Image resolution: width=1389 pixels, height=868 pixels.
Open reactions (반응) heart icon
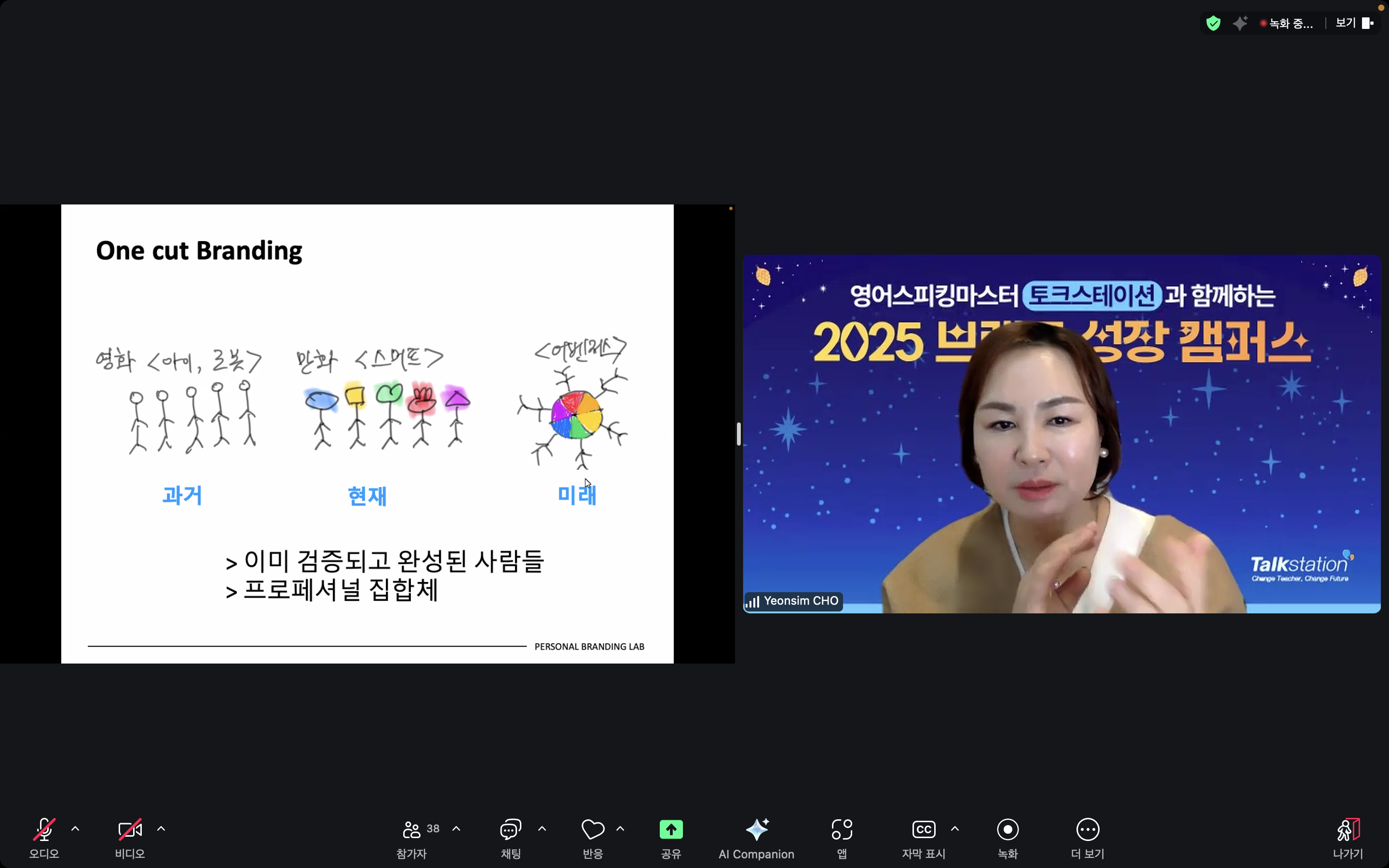[592, 829]
